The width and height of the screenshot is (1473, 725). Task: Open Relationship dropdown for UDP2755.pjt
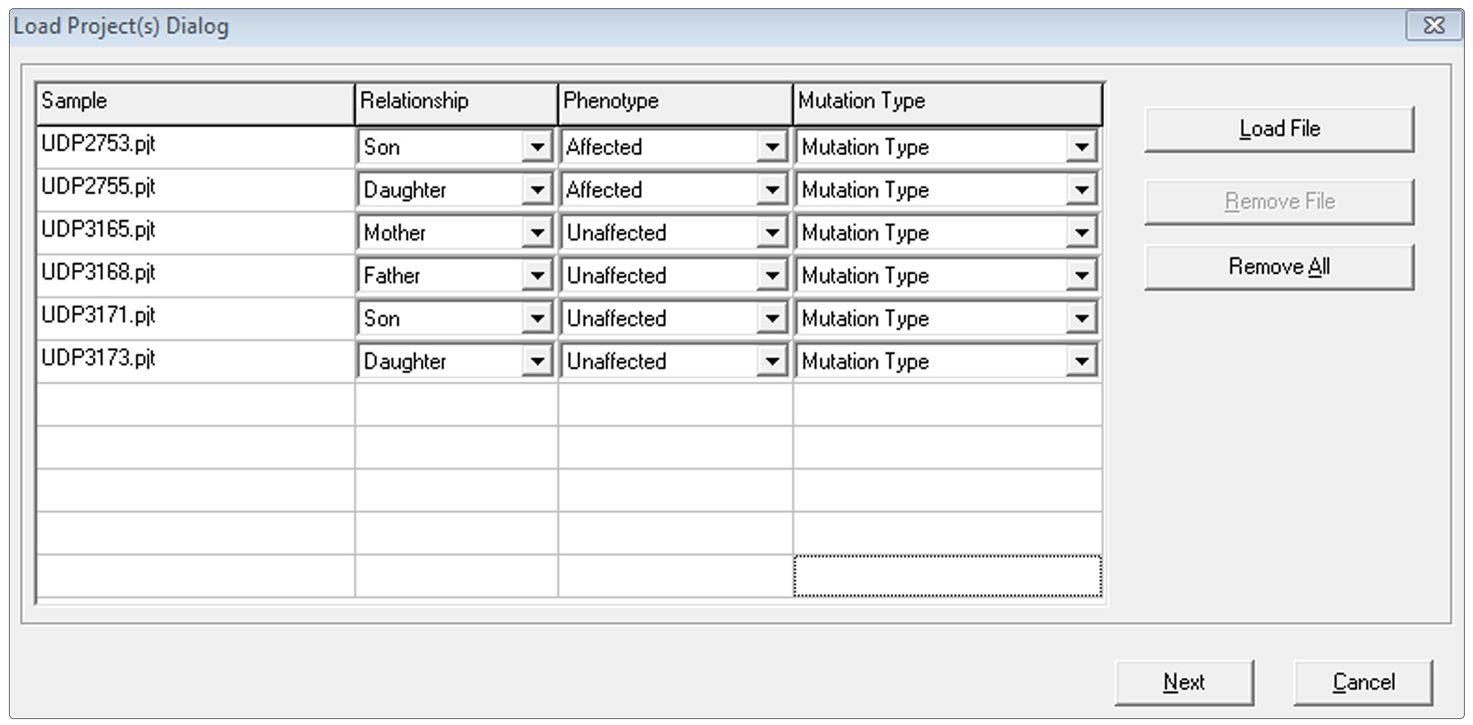(537, 191)
